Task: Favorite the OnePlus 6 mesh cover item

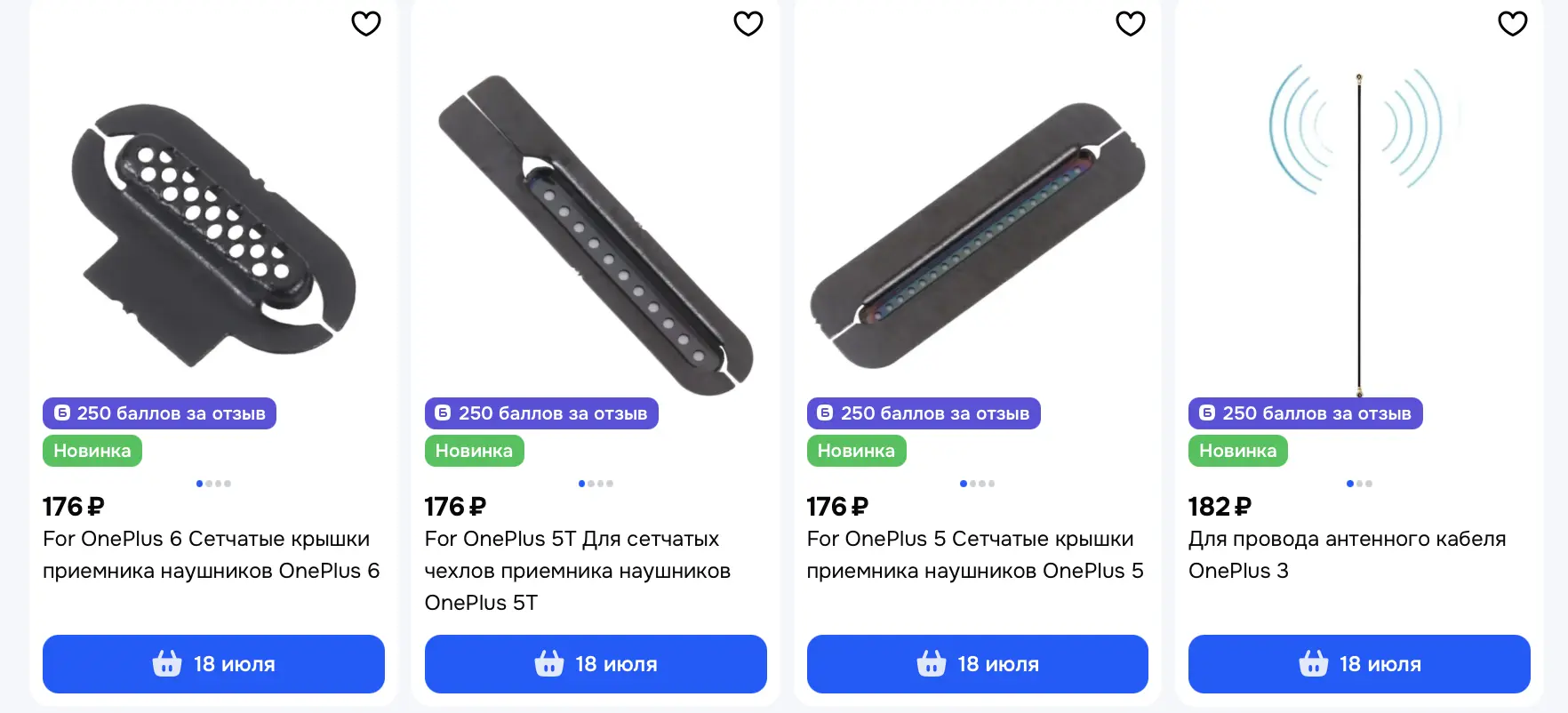Action: coord(366,23)
